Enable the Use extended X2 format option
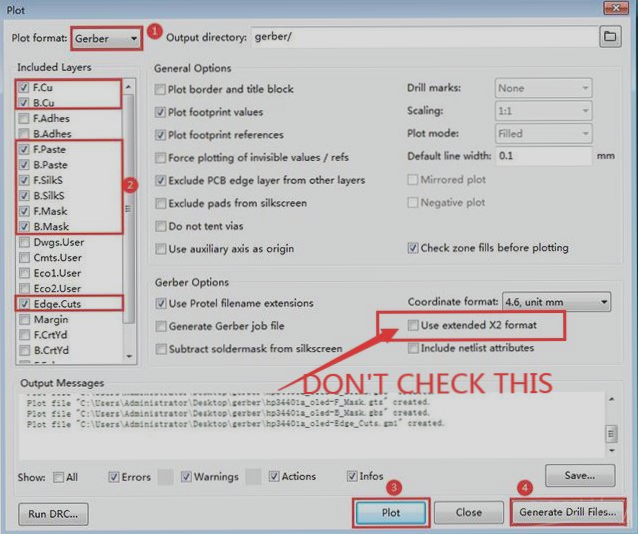Viewport: 638px width, 534px height. coord(414,326)
